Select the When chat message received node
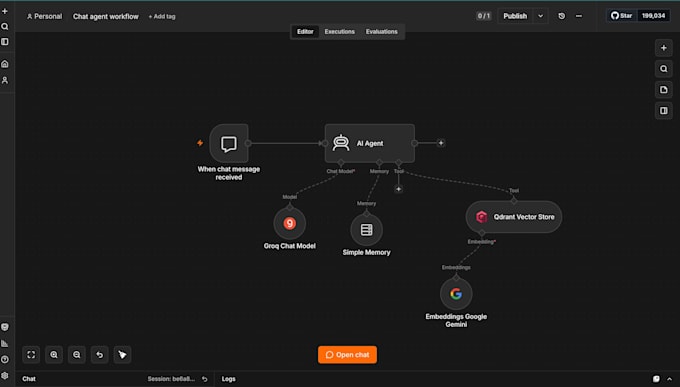Viewport: 680px width, 387px height. 229,143
